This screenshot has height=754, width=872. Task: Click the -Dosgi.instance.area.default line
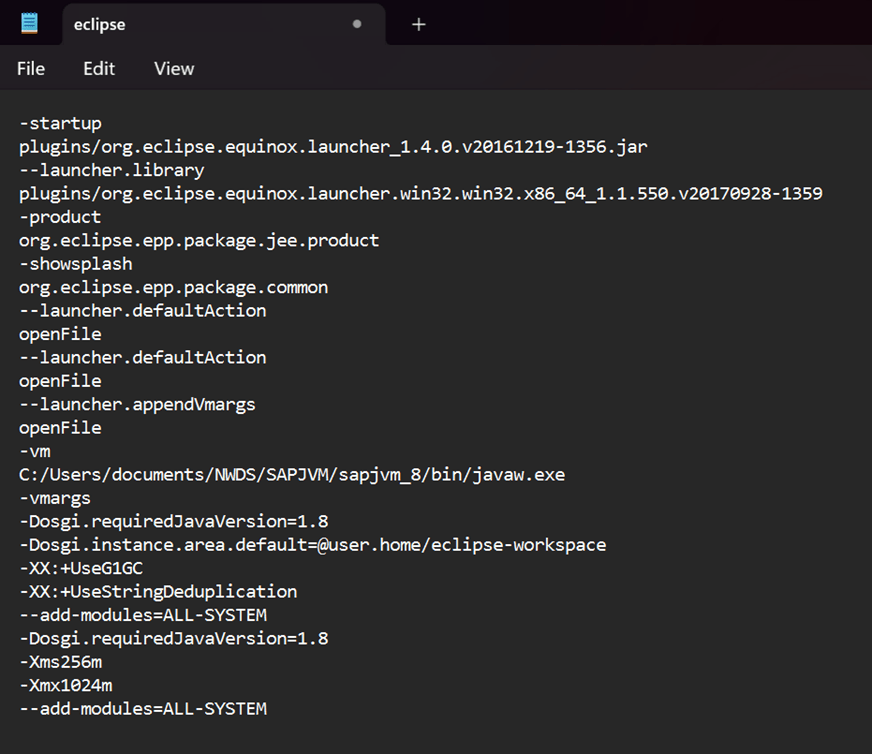[313, 545]
